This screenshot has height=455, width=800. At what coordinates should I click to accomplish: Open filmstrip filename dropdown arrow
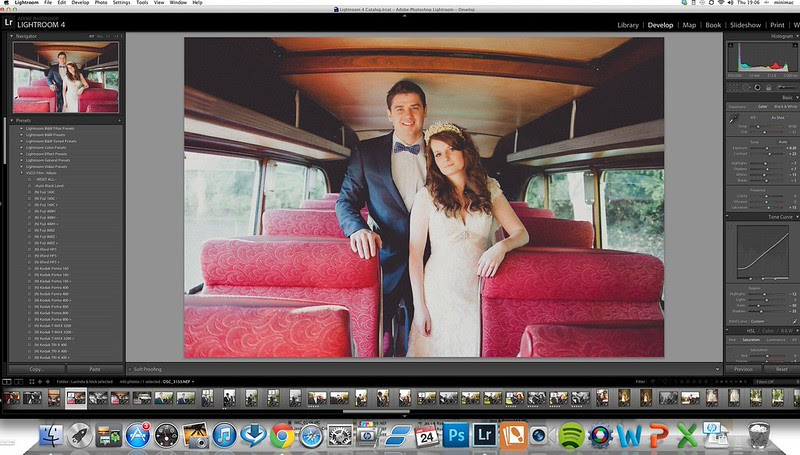tap(193, 382)
